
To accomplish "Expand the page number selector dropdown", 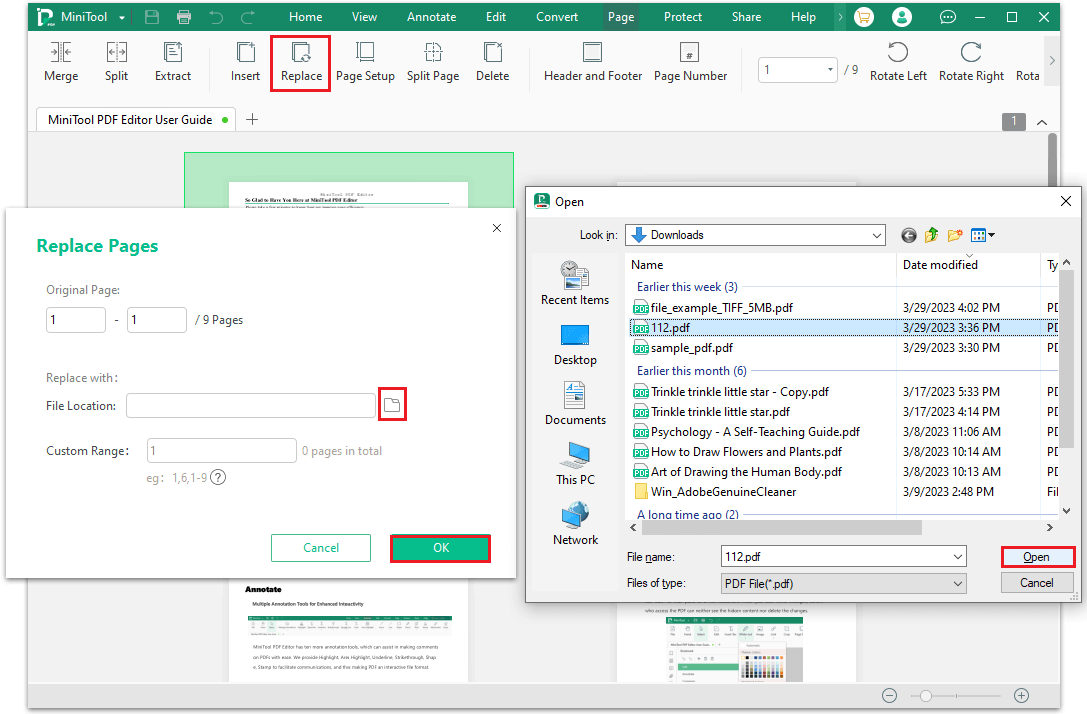I will click(830, 69).
